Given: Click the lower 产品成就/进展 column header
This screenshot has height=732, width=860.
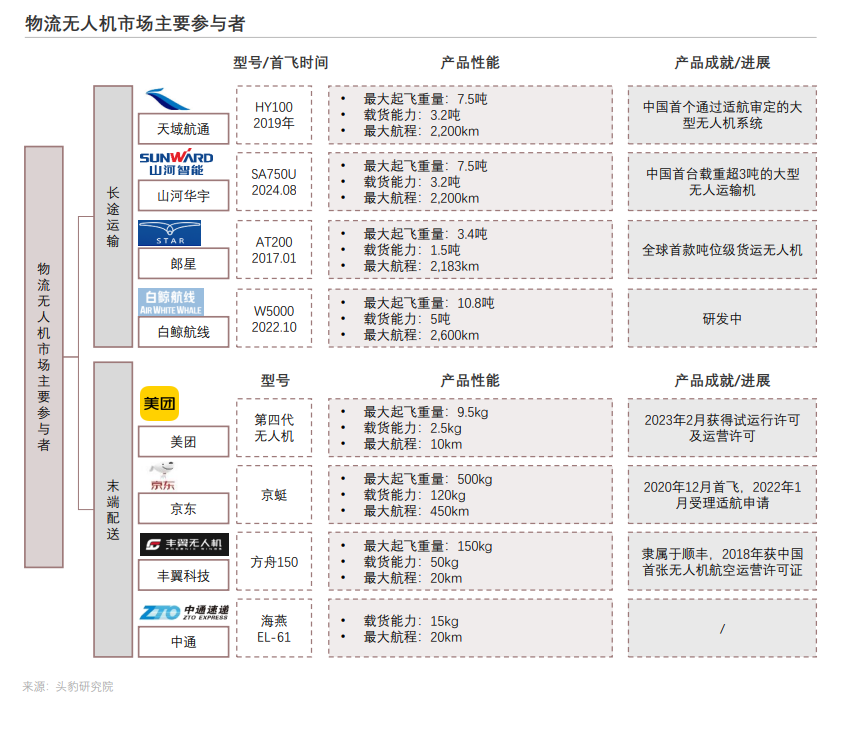Looking at the screenshot, I should 722,381.
